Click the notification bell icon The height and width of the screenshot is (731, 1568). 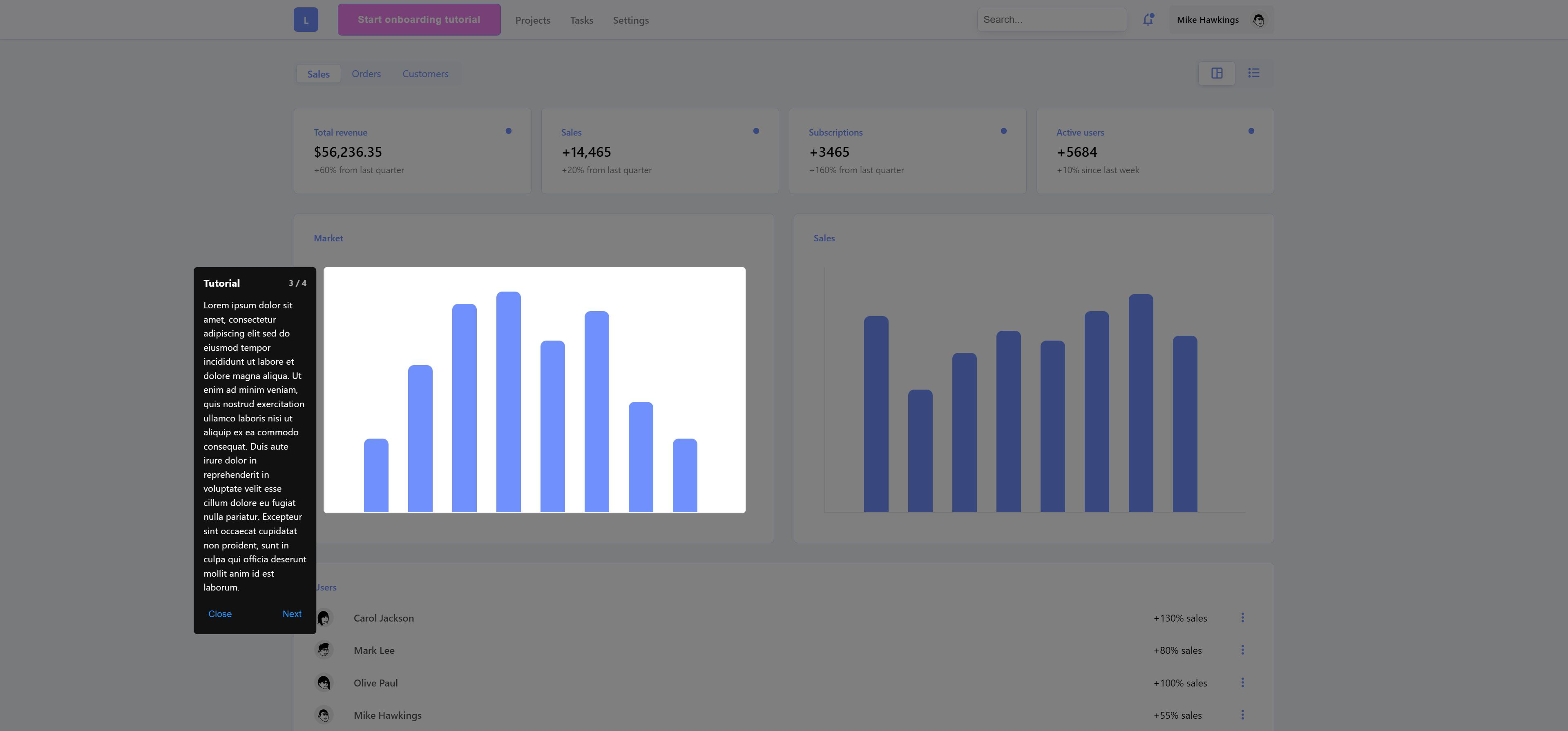coord(1148,20)
